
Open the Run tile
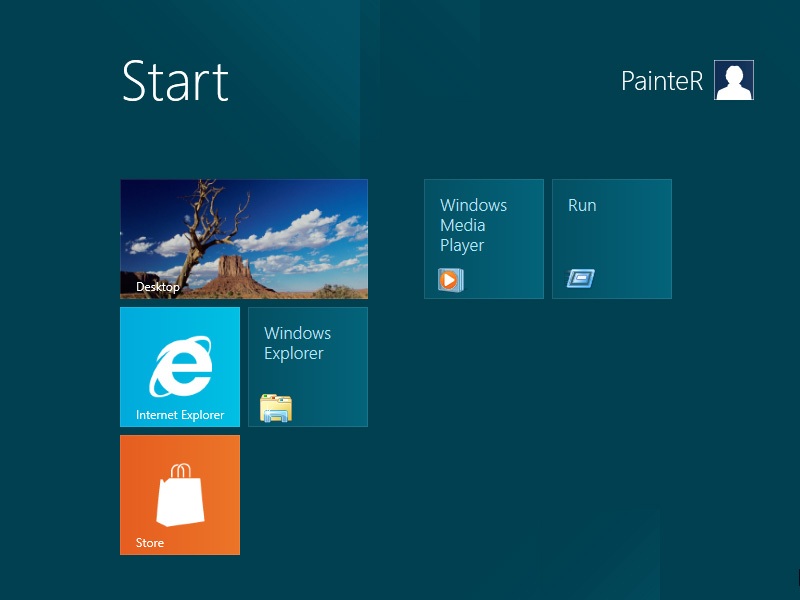tap(612, 239)
